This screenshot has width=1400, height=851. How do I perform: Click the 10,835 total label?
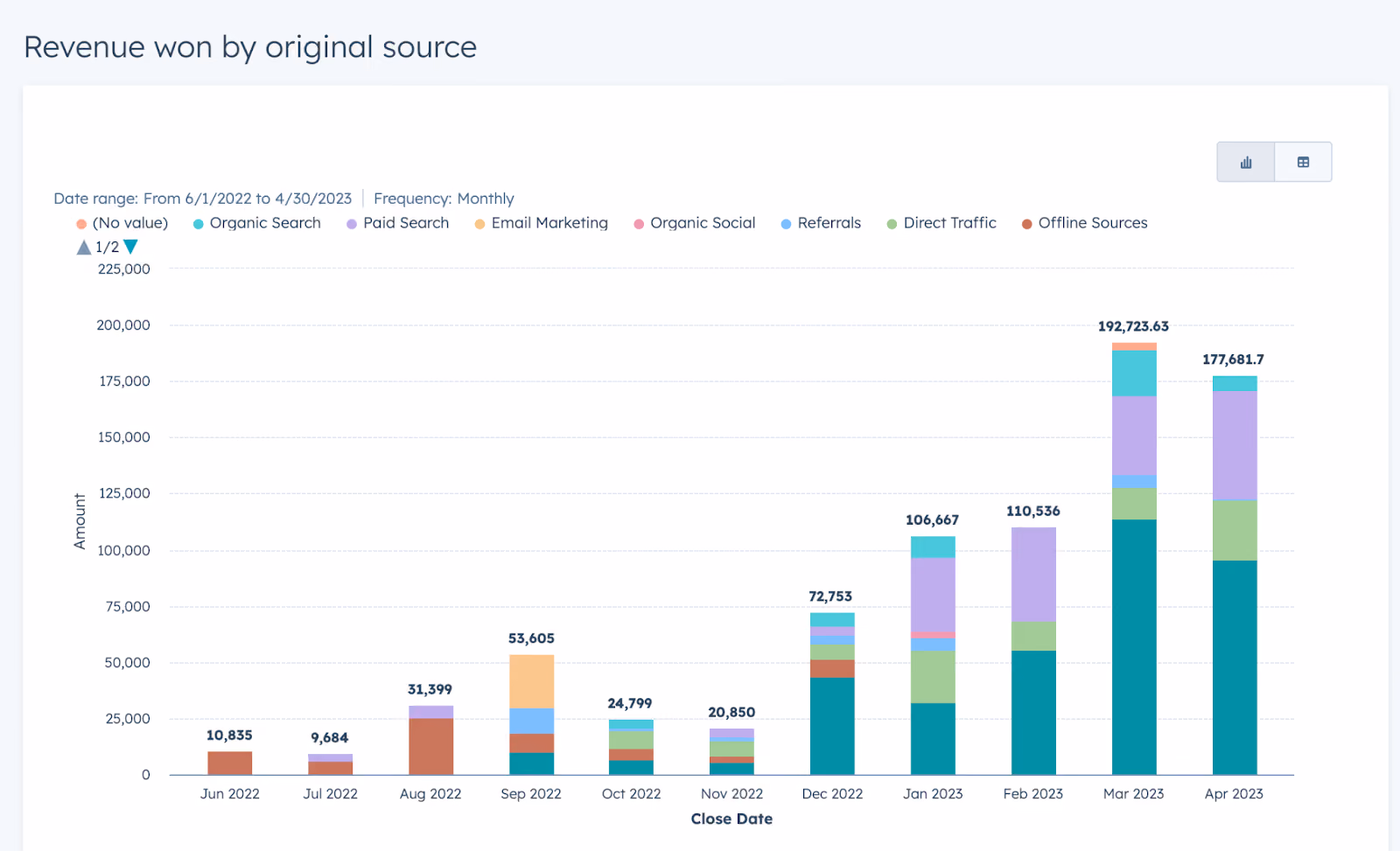229,736
